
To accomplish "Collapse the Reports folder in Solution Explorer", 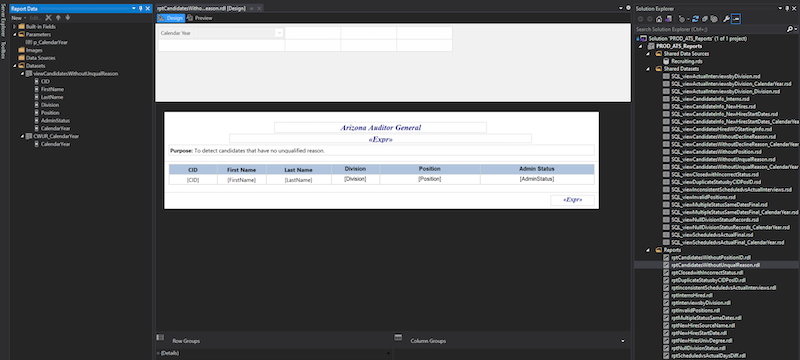I will pos(649,250).
